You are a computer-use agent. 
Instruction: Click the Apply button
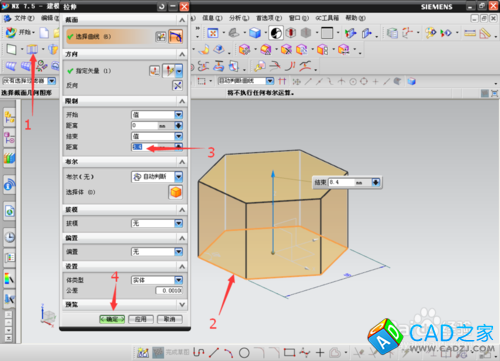coord(141,319)
